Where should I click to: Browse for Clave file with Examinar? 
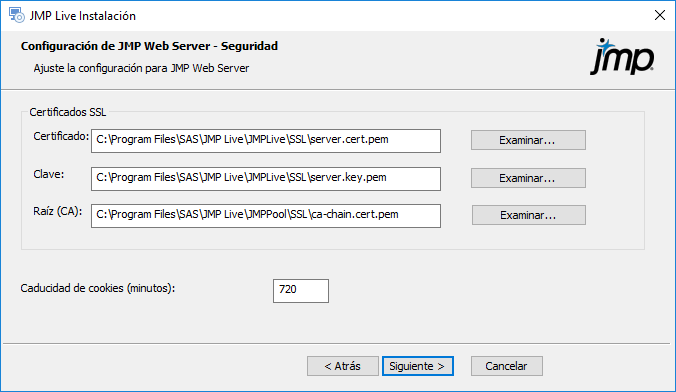[x=528, y=178]
